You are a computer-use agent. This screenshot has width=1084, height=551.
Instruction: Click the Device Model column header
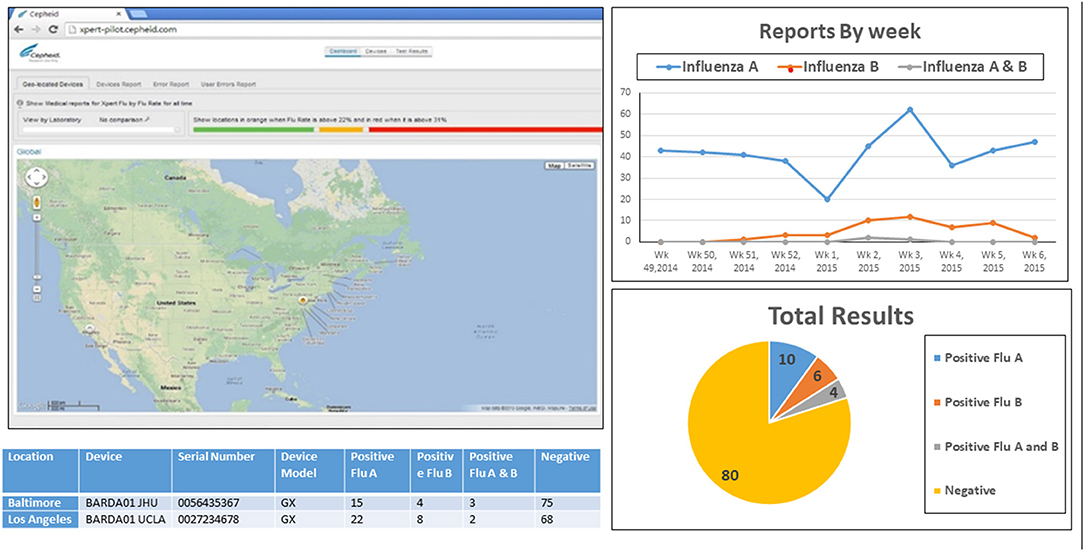click(x=310, y=471)
